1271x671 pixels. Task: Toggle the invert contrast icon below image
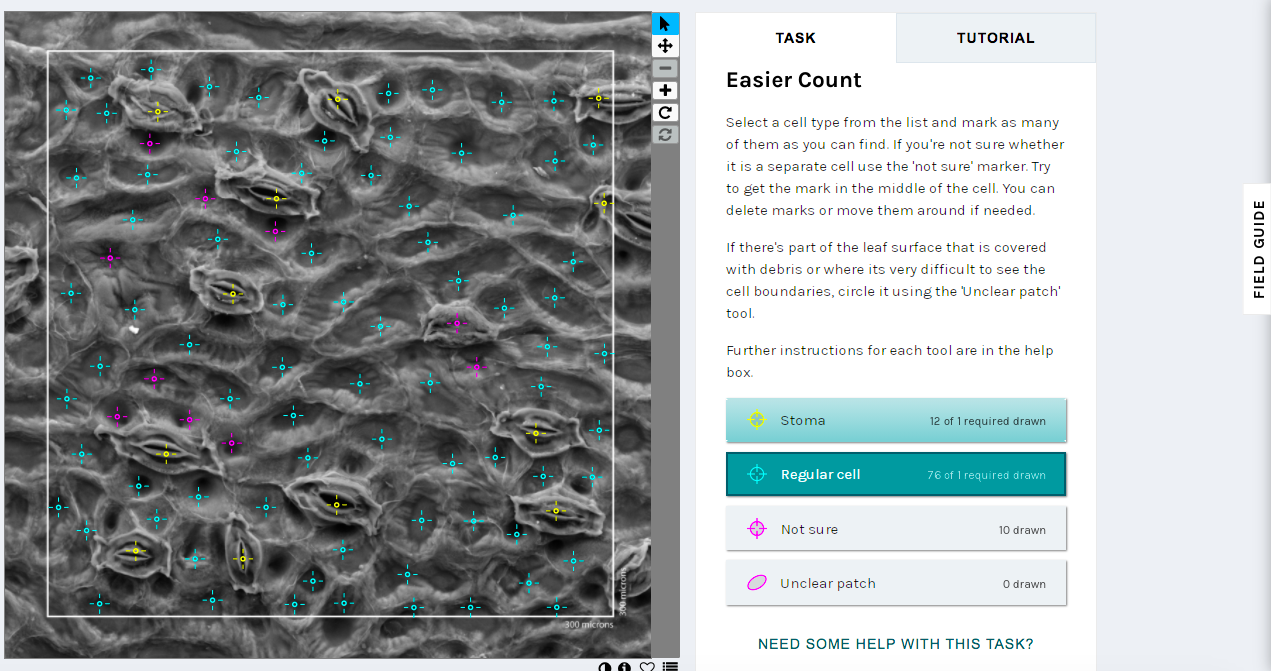tap(604, 666)
